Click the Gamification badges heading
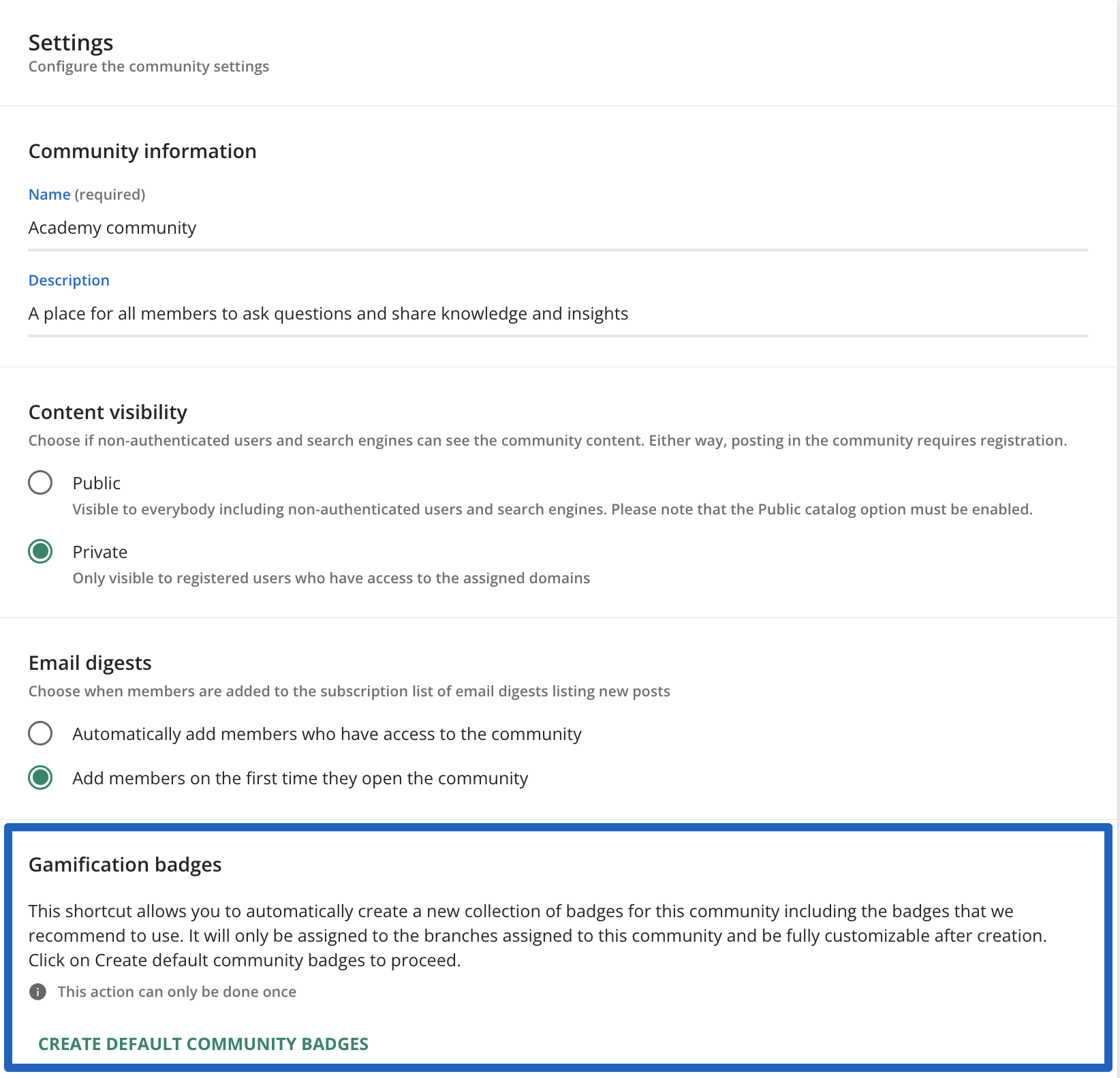 (125, 865)
